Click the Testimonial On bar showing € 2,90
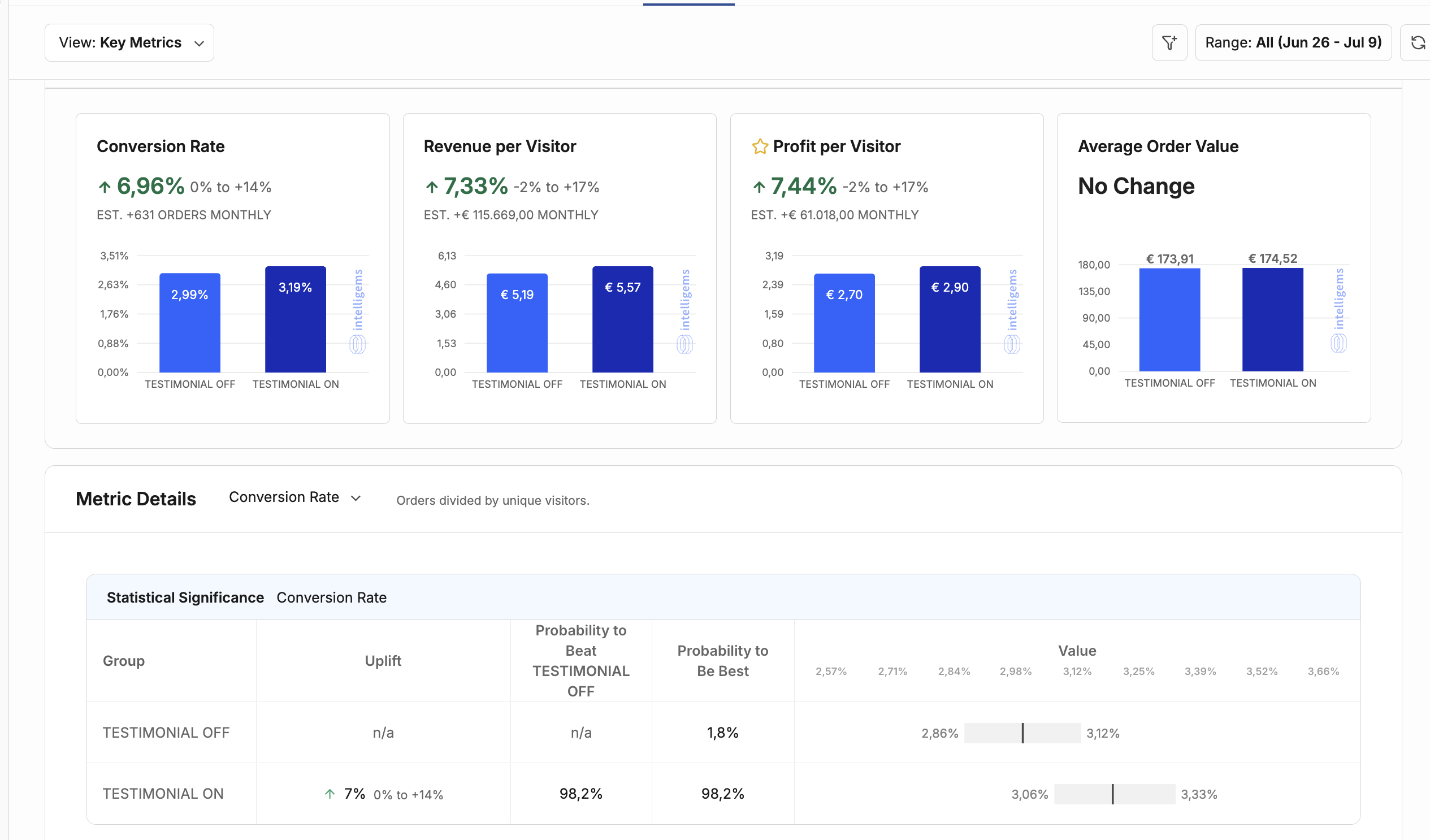This screenshot has height=840, width=1430. coord(950,319)
